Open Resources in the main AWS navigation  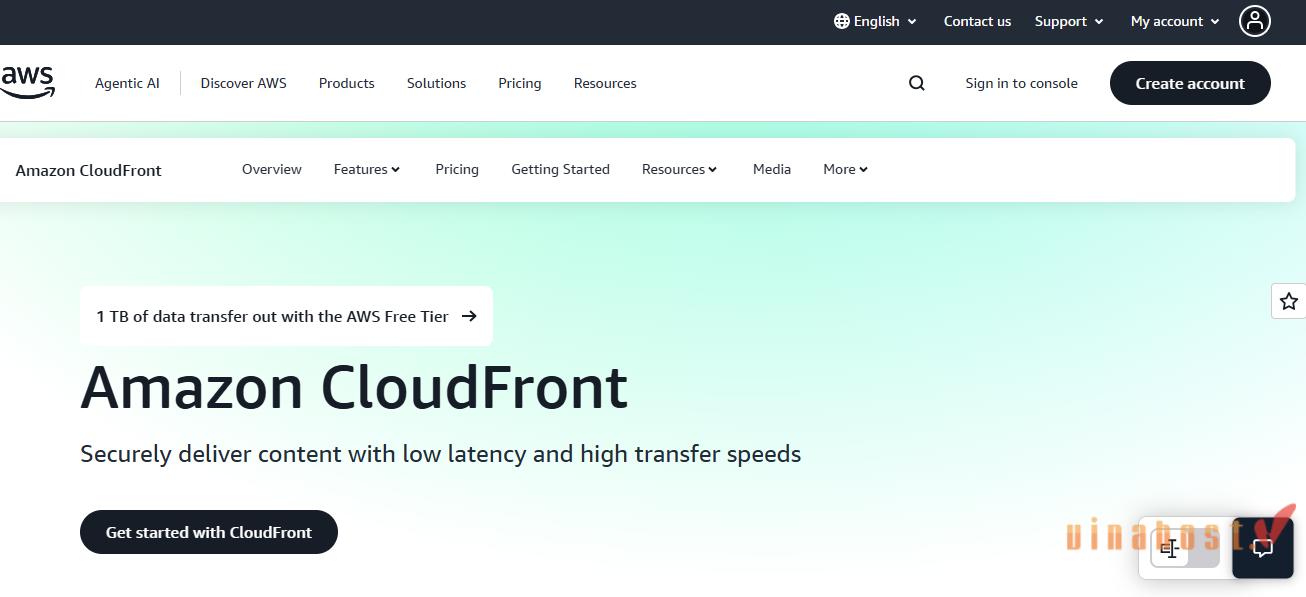point(605,83)
